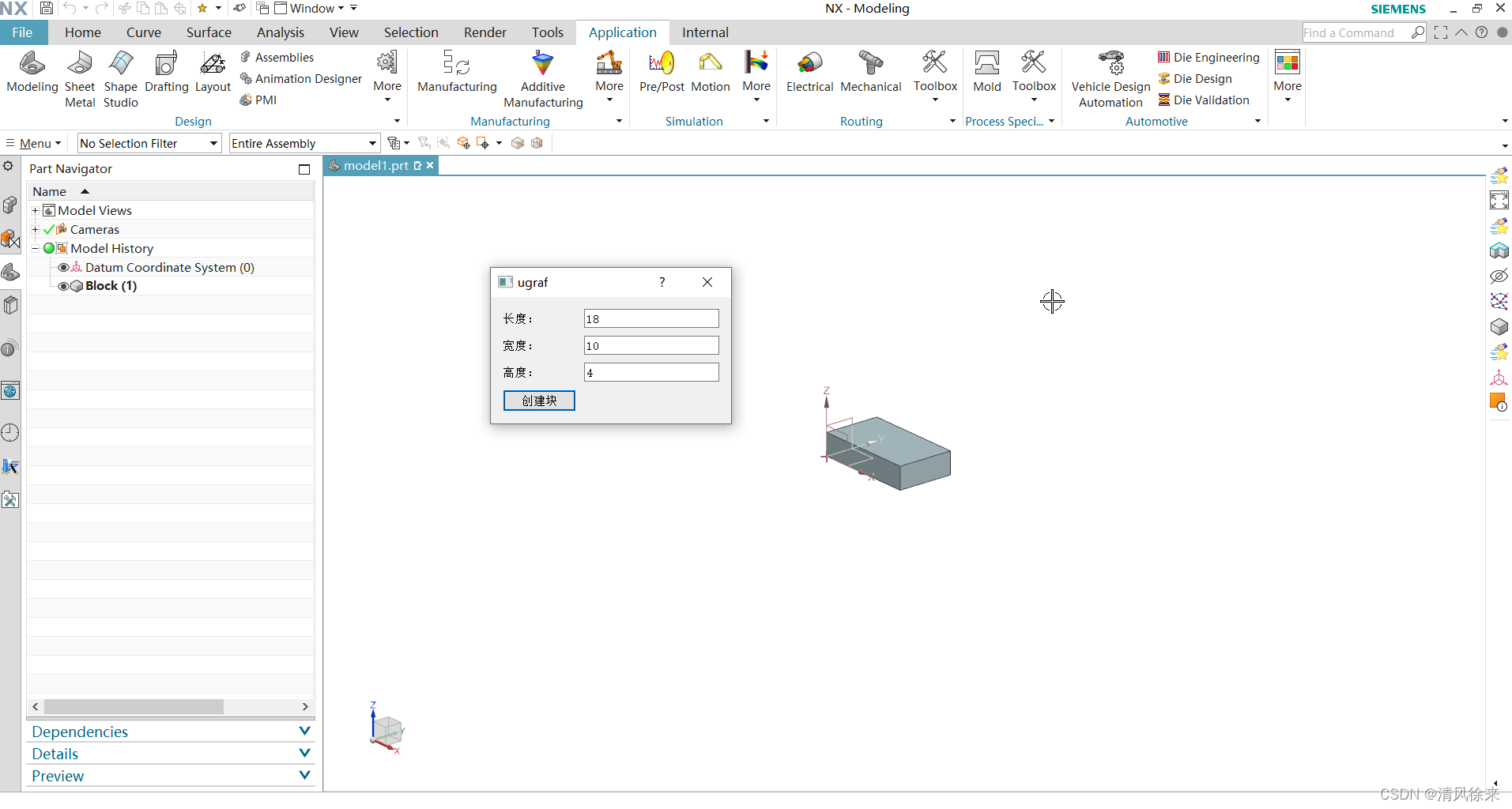Toggle the Cameras green checkmark
This screenshot has height=809, width=1512.
click(49, 230)
